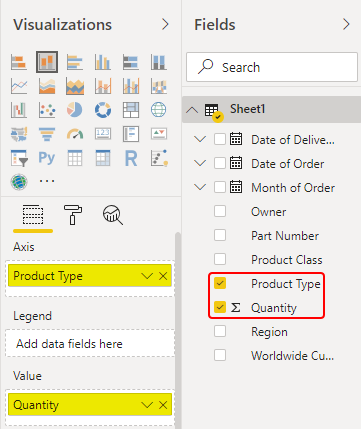
Task: Insert a Table visual
Action: (75, 158)
